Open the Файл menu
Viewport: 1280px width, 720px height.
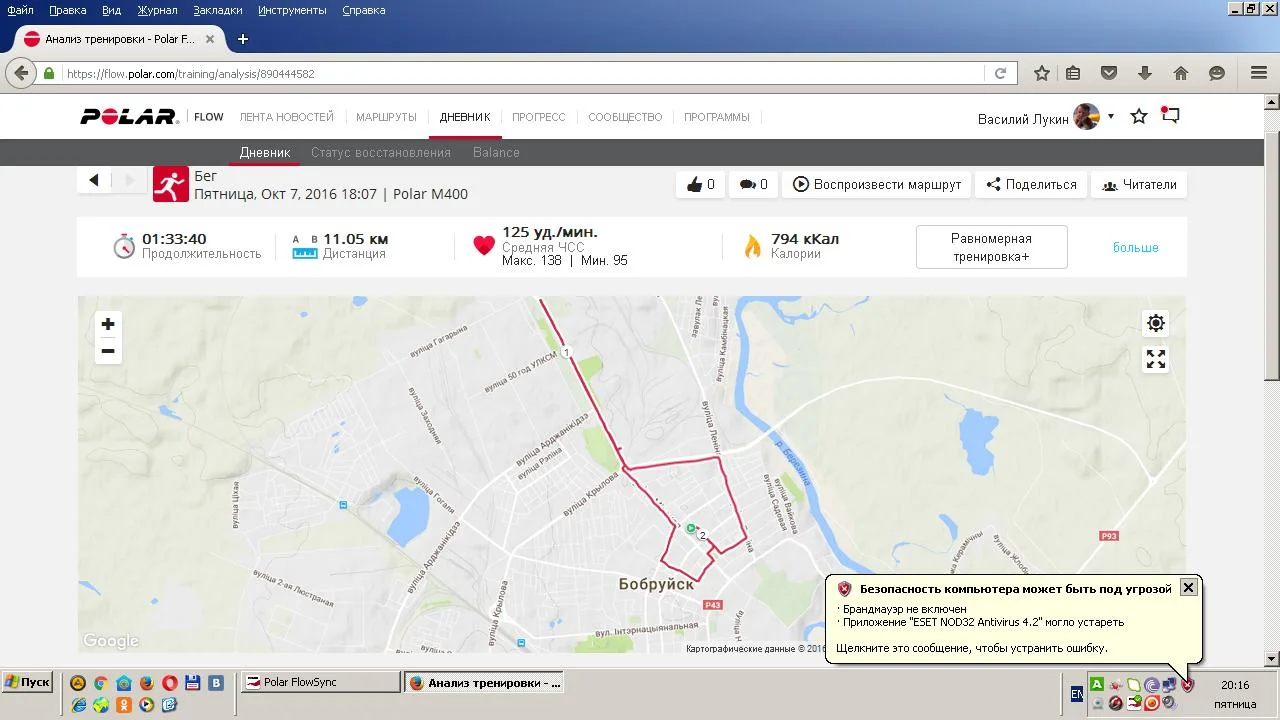click(20, 10)
